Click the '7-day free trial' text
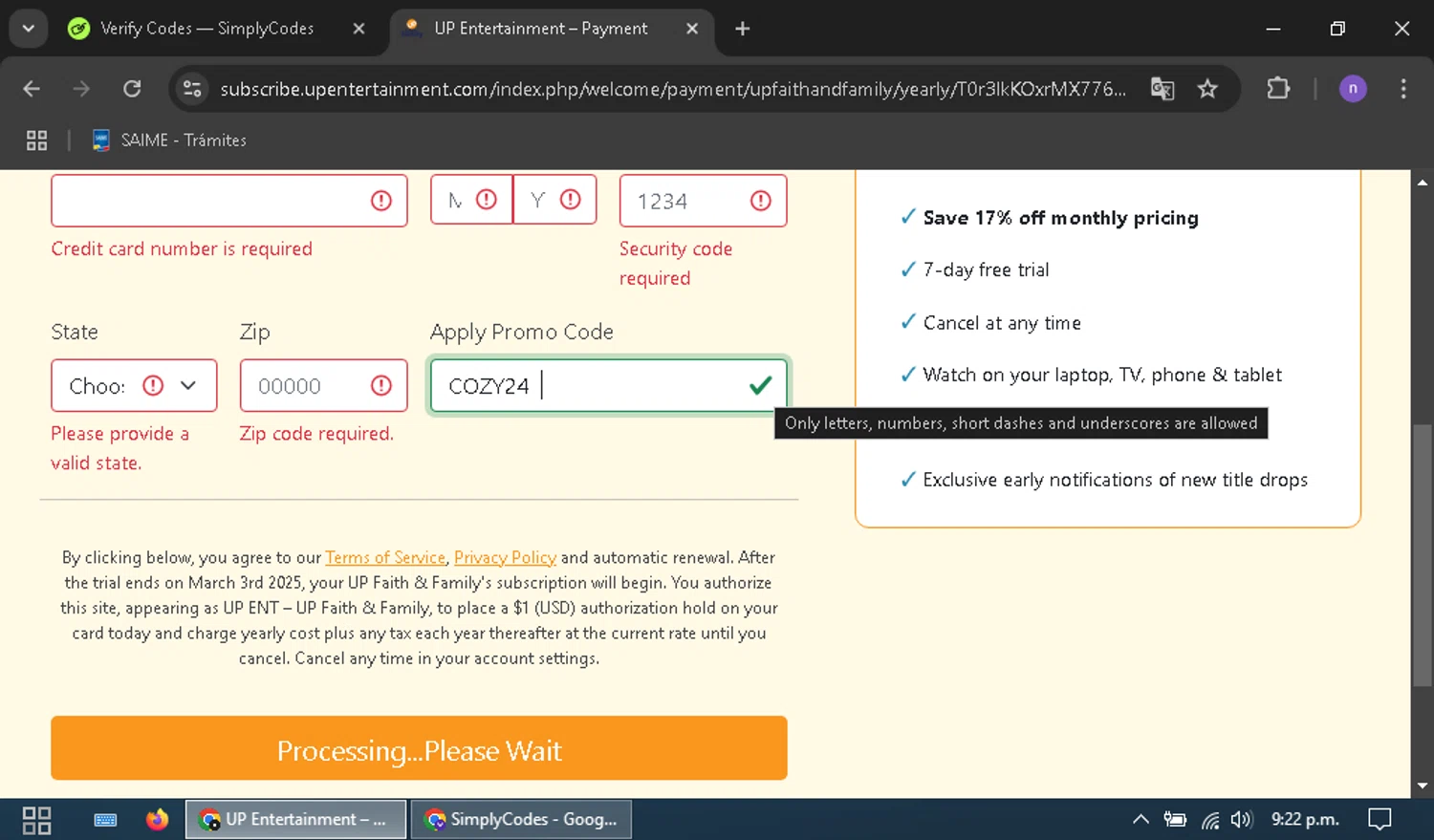This screenshot has width=1434, height=840. click(x=986, y=270)
